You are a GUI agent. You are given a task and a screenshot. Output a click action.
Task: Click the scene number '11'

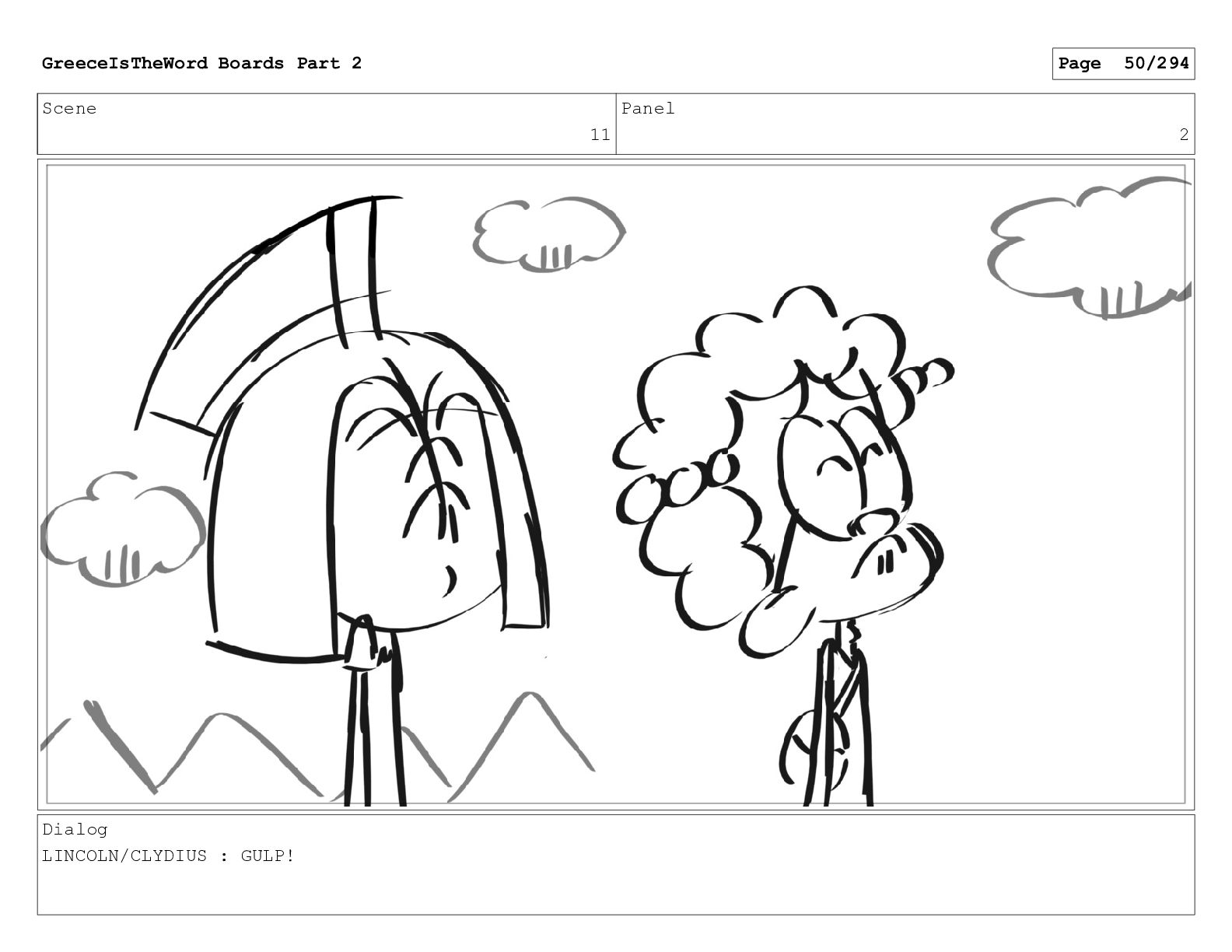(600, 135)
